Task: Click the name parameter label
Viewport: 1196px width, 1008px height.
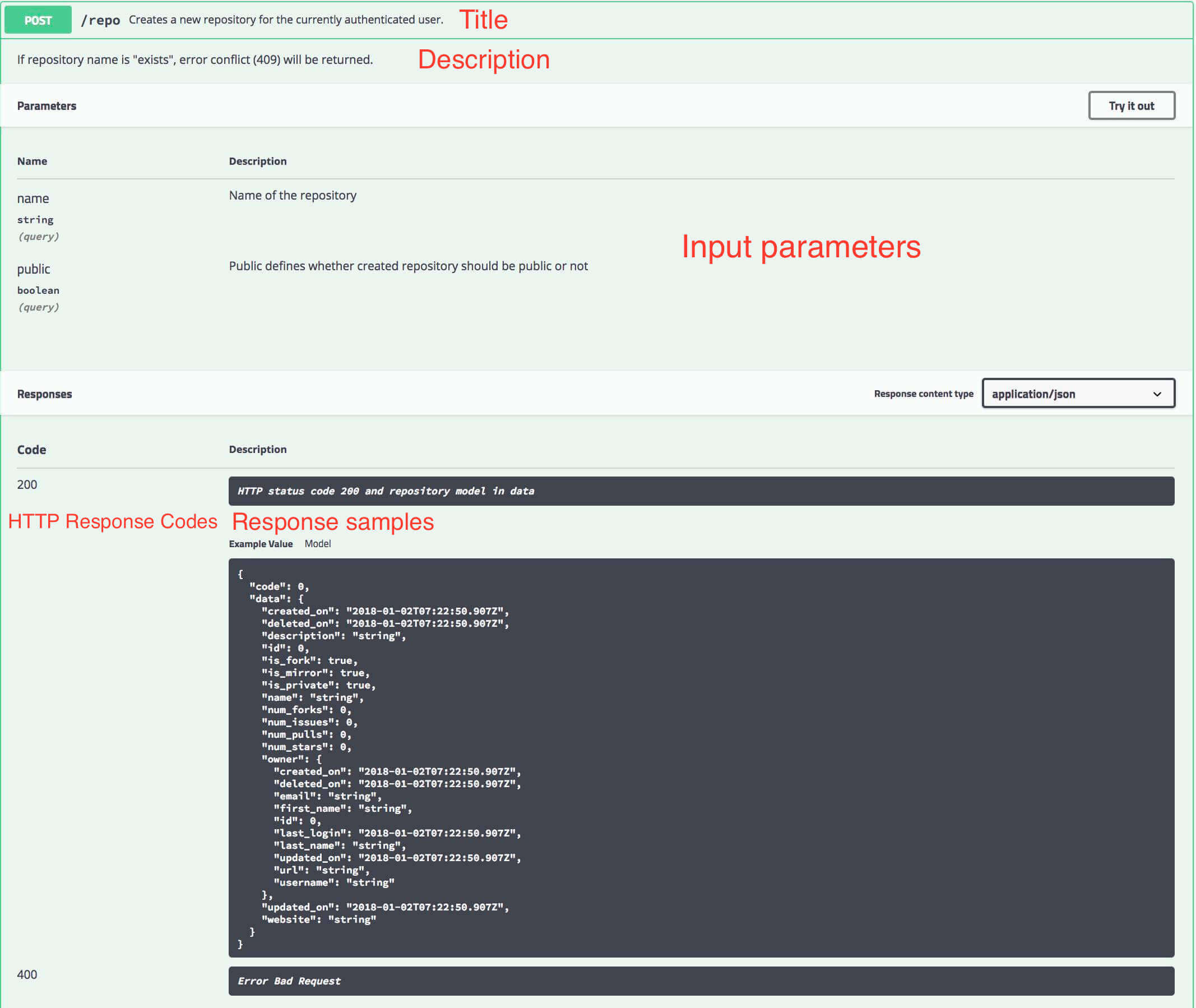Action: [33, 198]
